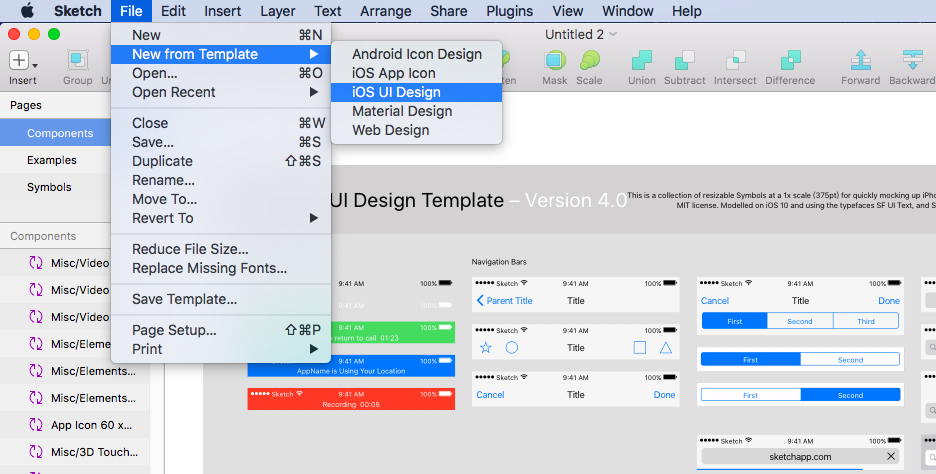Choose Android Icon Design template

[417, 54]
